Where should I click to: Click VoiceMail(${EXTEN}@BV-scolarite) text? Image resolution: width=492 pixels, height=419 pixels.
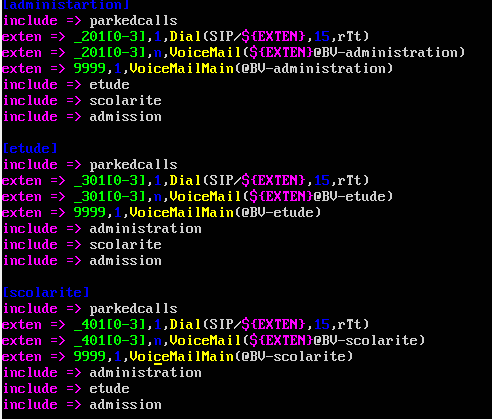pos(297,340)
